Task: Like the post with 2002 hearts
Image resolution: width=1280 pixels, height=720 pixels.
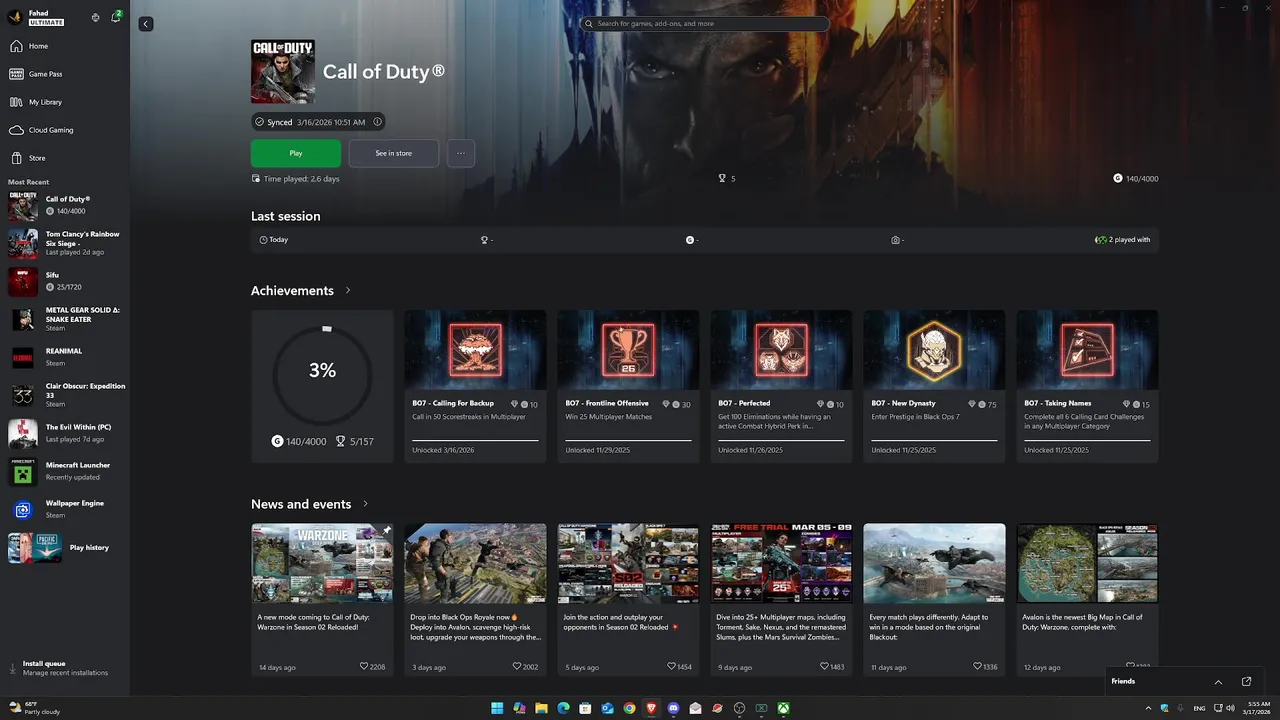Action: [517, 666]
